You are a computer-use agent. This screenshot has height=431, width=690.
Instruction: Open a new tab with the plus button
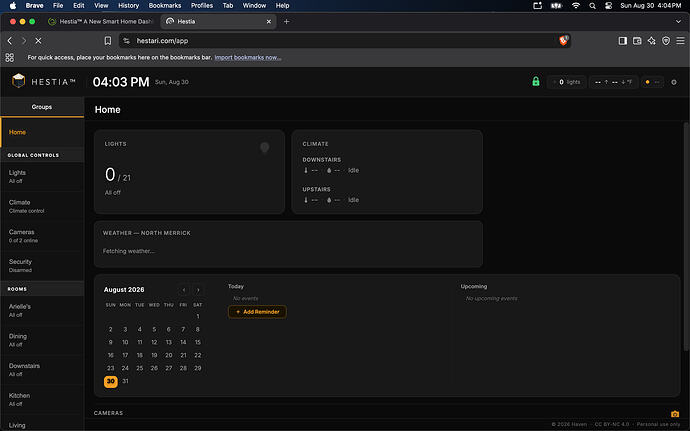click(x=286, y=21)
